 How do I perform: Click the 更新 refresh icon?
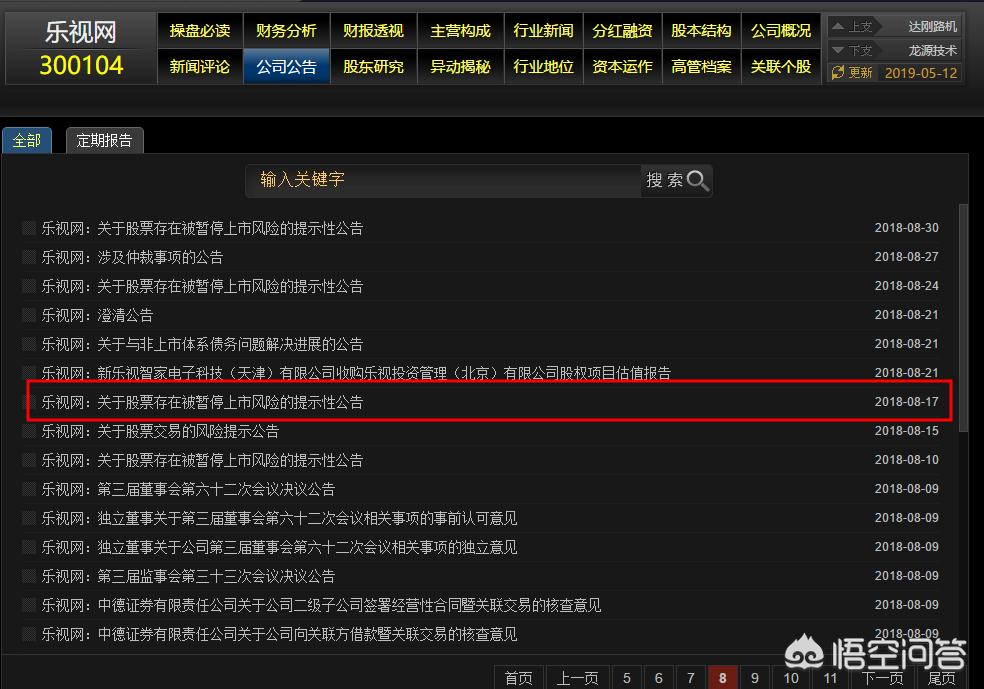point(838,73)
